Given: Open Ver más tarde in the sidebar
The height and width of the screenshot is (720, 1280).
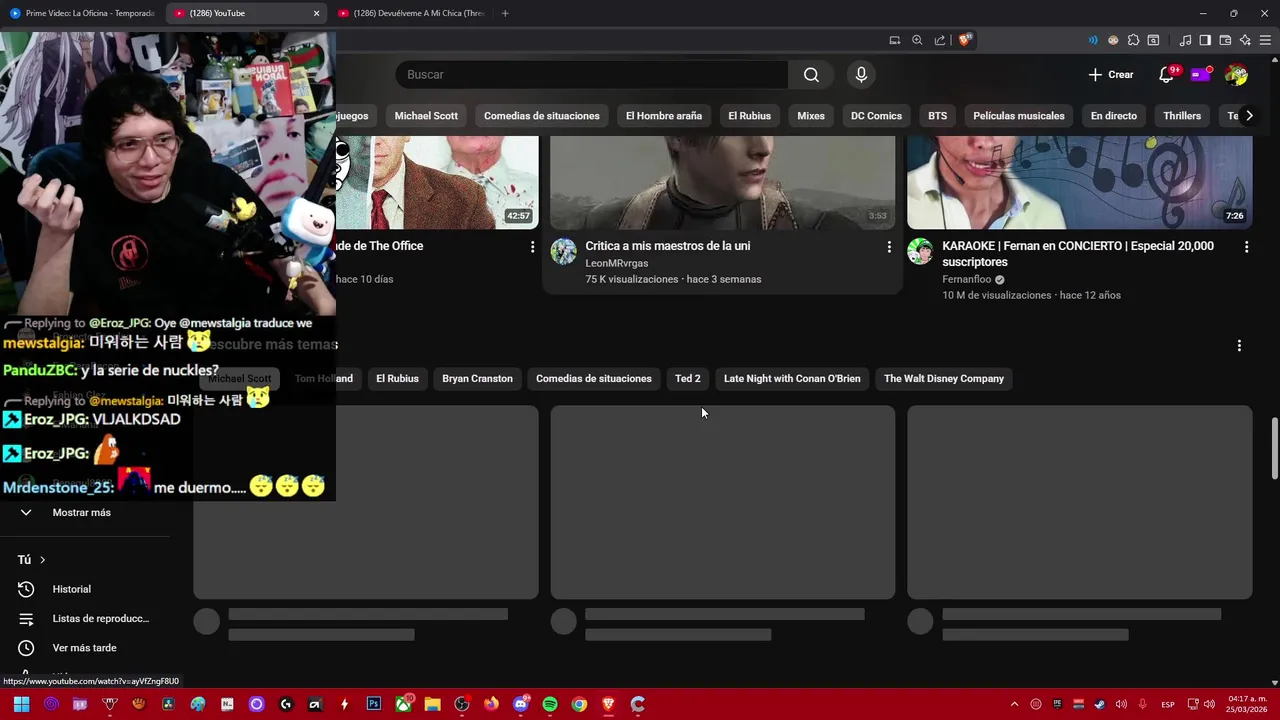Looking at the screenshot, I should [85, 648].
